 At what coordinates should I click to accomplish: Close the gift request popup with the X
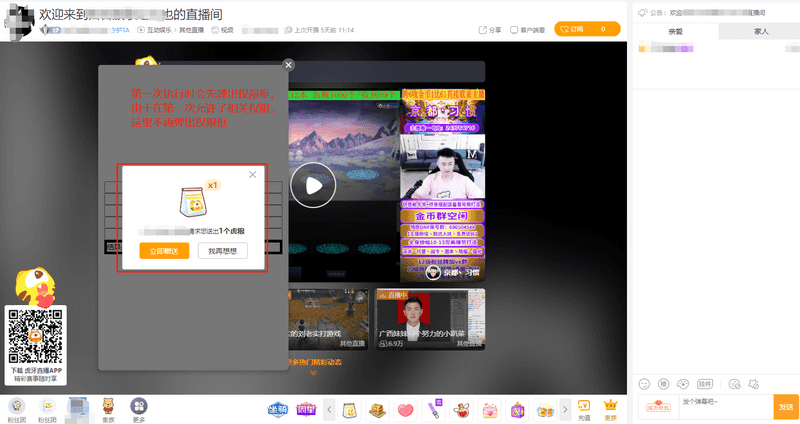click(x=253, y=174)
